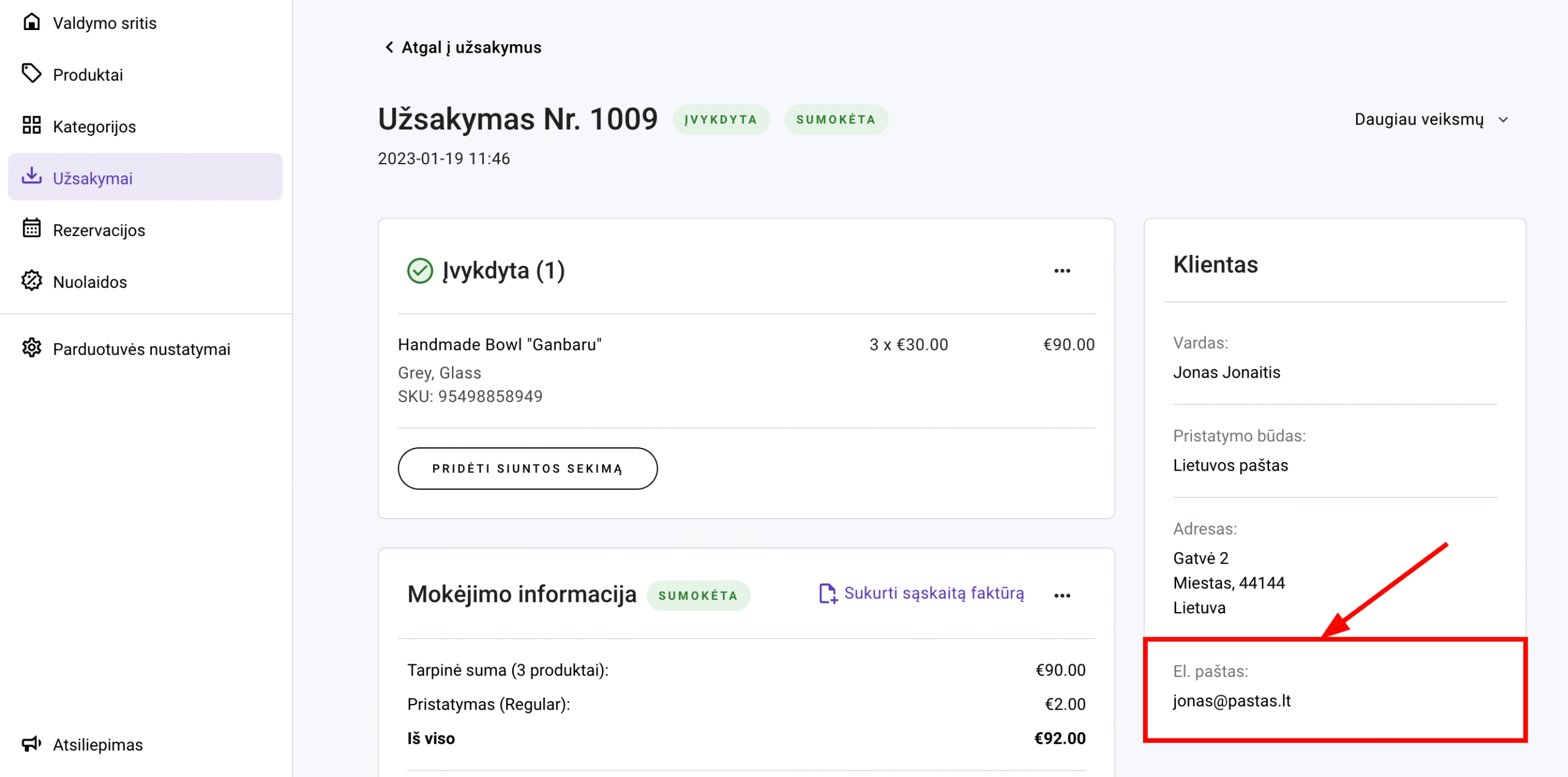Open the Mokėjimo informacija three-dot menu
Image resolution: width=1568 pixels, height=777 pixels.
tap(1062, 595)
